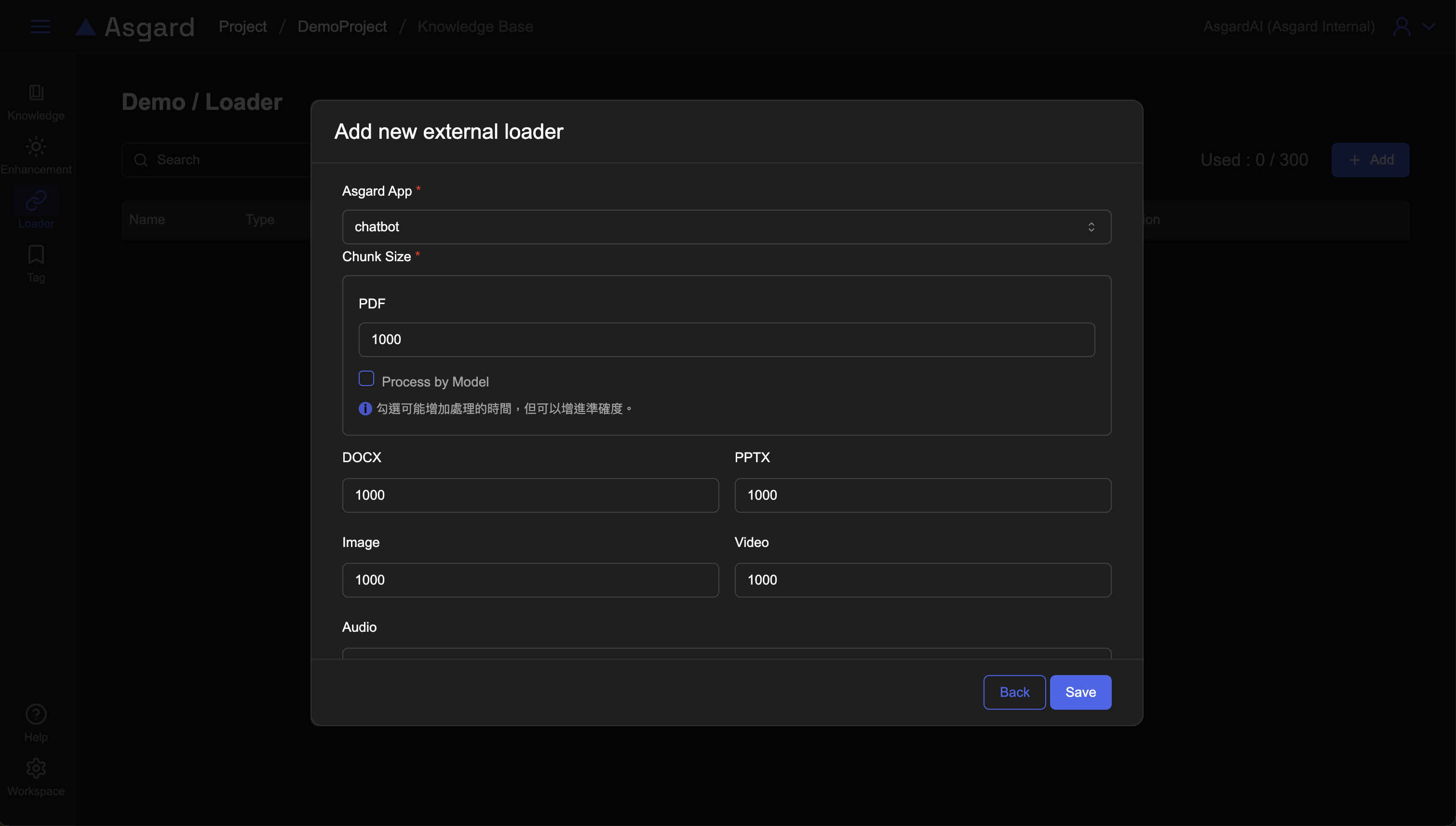This screenshot has width=1456, height=826.
Task: Open the Help question icon
Action: 36,714
